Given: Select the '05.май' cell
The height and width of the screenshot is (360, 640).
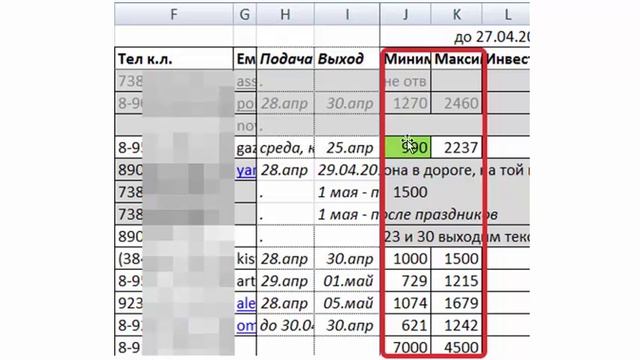Looking at the screenshot, I should tap(347, 303).
